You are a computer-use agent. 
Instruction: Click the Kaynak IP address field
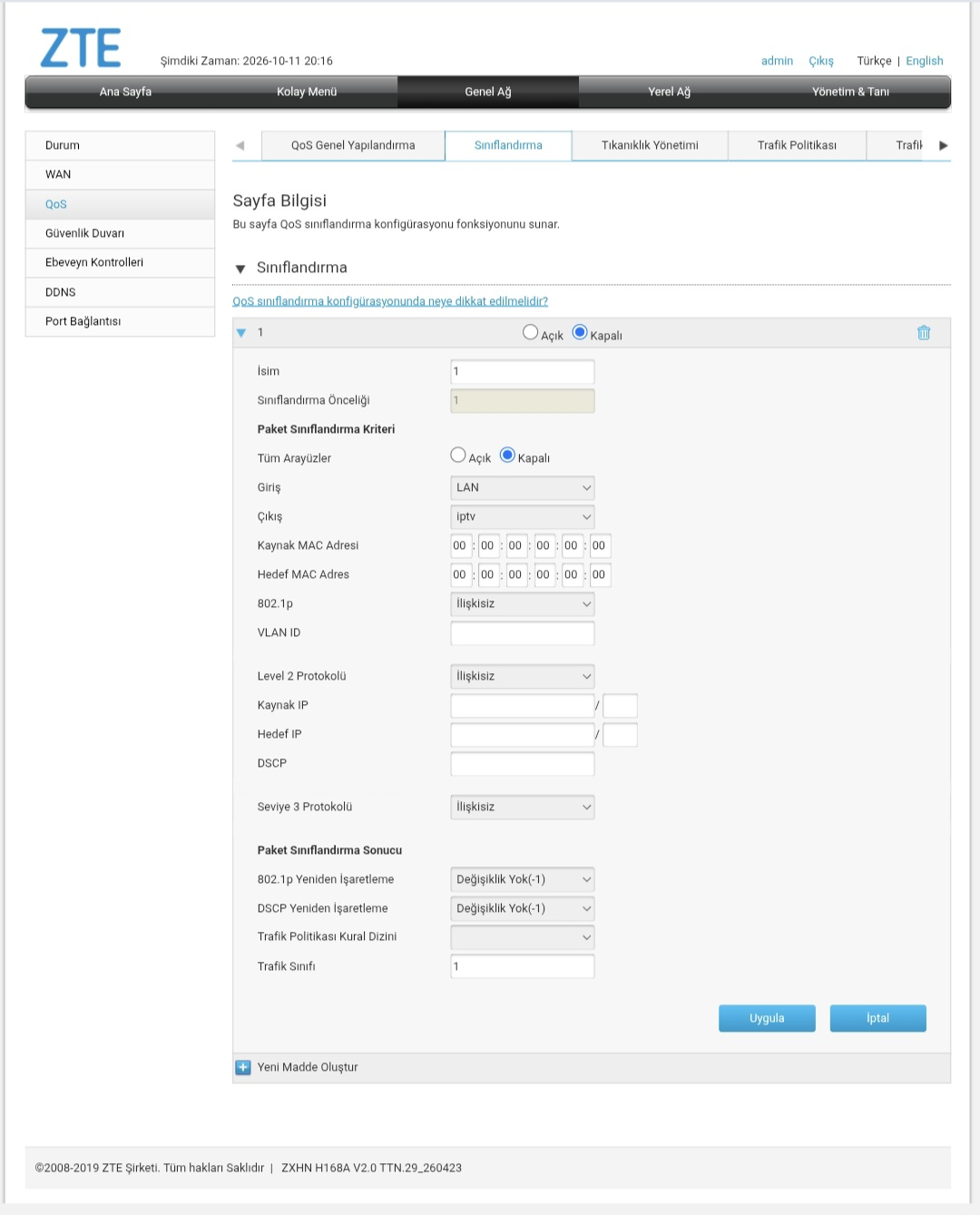(x=523, y=706)
